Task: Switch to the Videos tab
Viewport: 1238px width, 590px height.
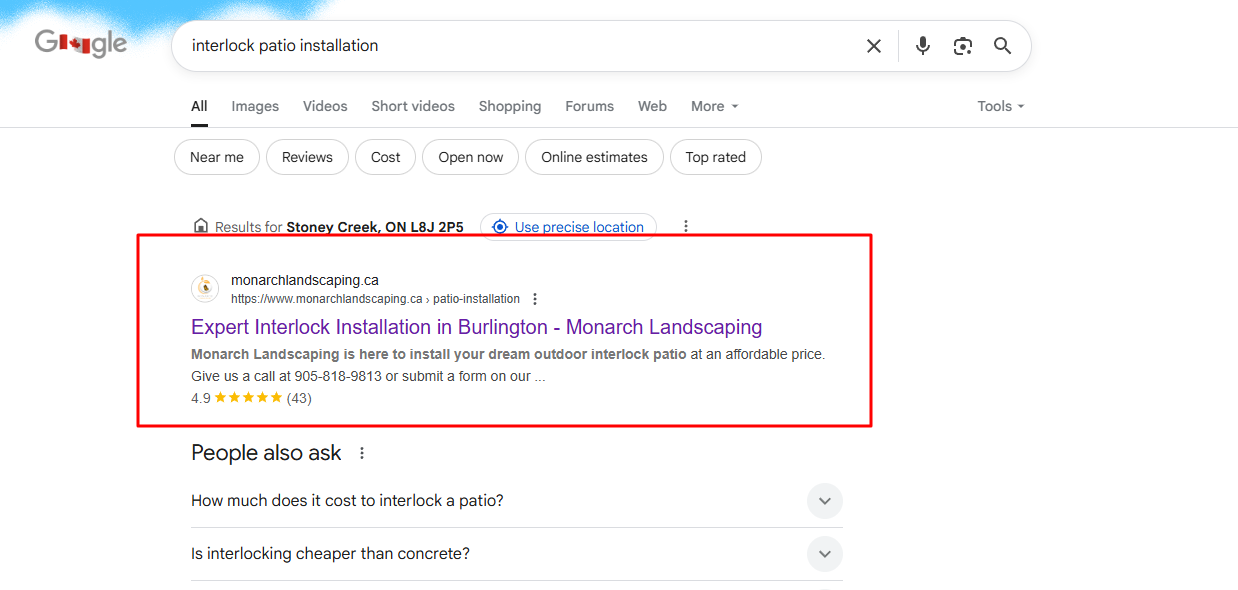Action: pyautogui.click(x=325, y=106)
